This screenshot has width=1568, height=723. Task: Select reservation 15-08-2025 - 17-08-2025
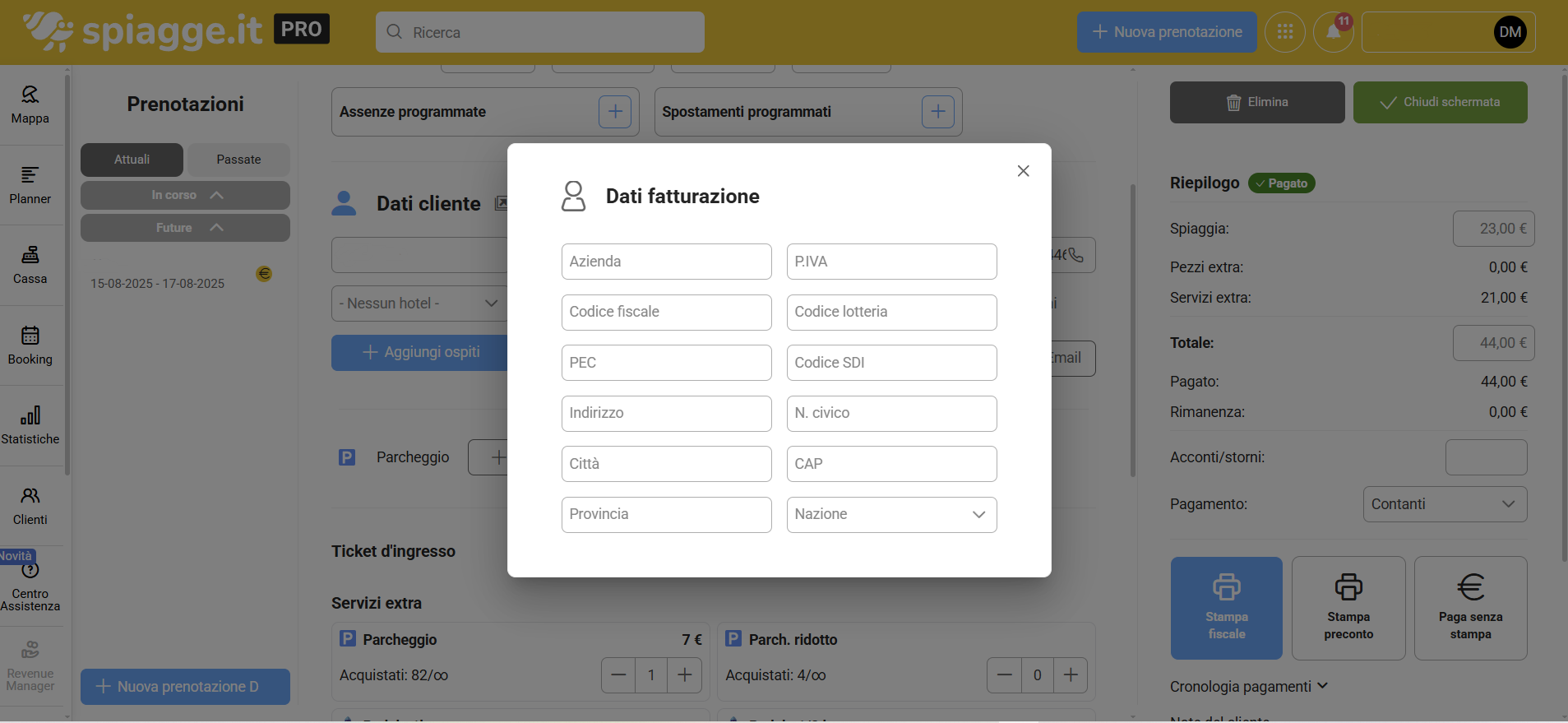[157, 284]
